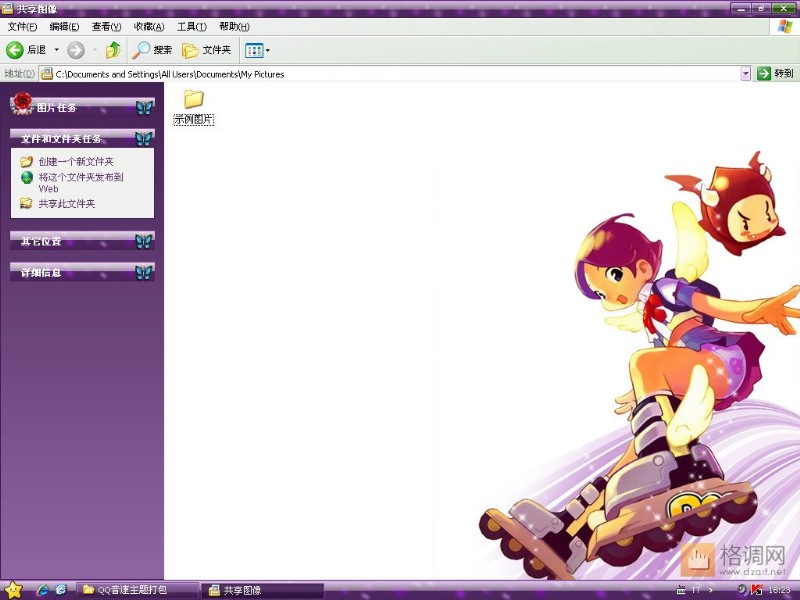This screenshot has width=800, height=600.
Task: Click 共享此文件夹 link
Action: tap(67, 204)
